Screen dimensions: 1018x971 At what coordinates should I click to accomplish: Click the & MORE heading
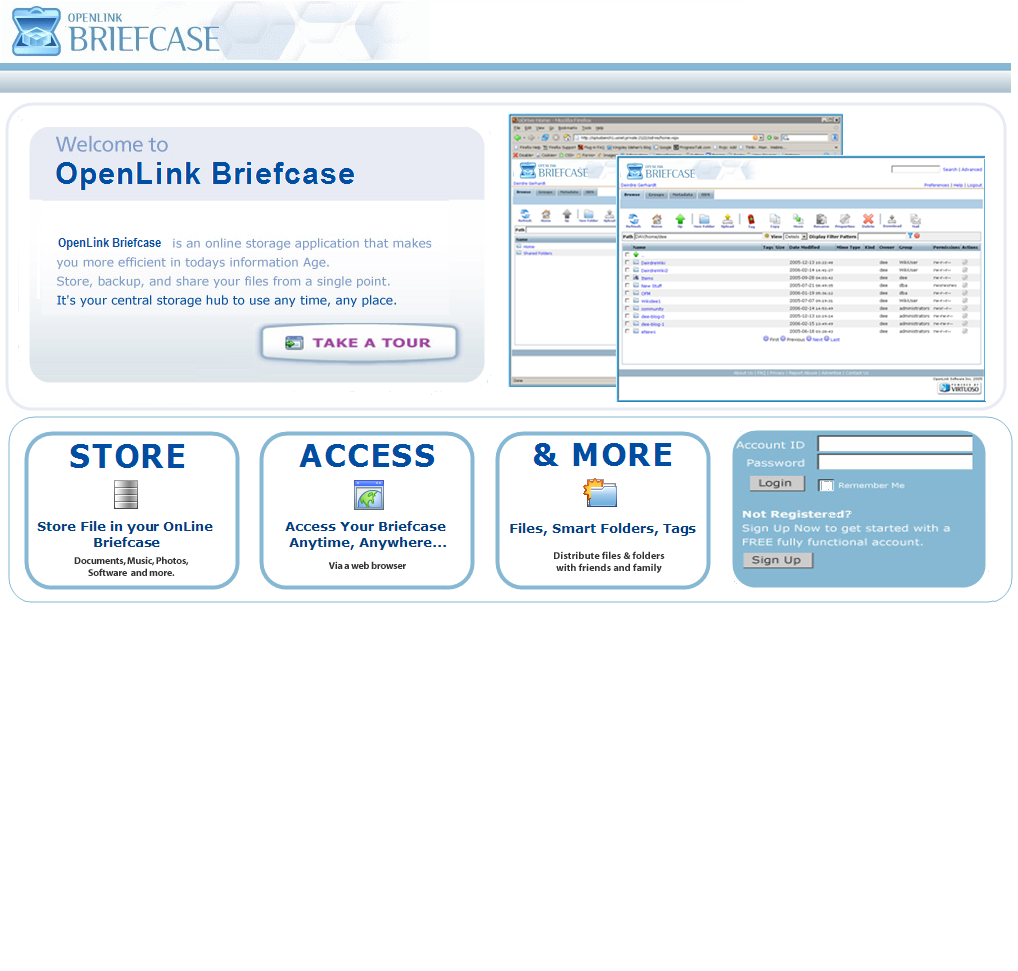tap(603, 454)
